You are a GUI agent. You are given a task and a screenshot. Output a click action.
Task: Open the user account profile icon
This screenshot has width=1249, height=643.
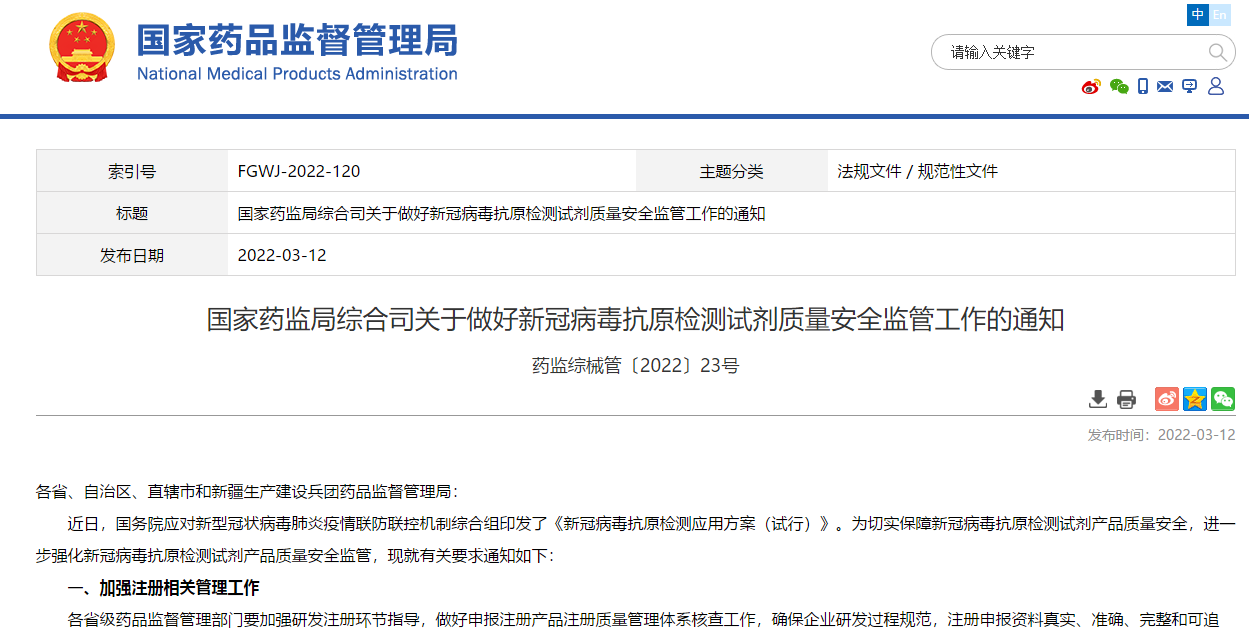tap(1216, 87)
